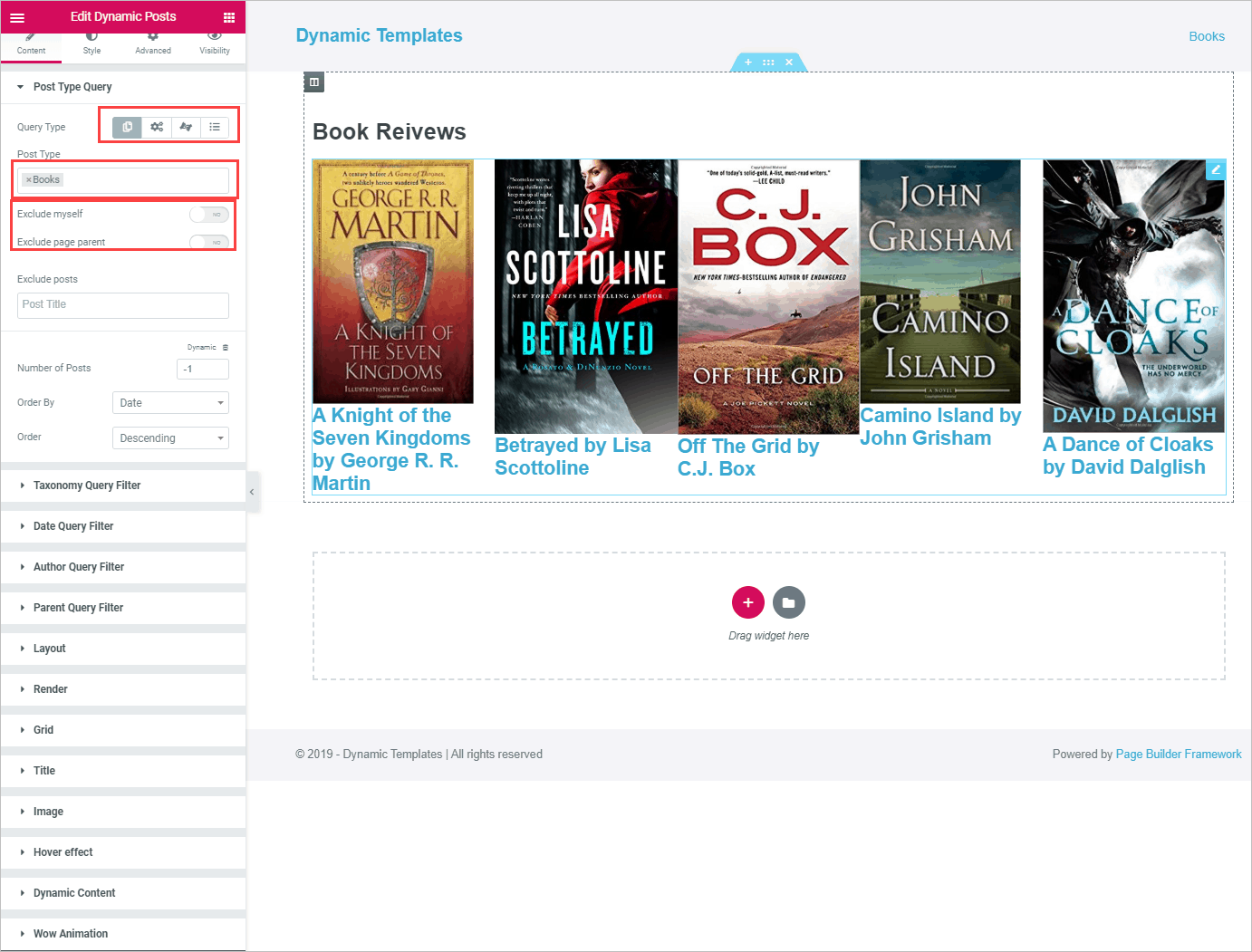Switch to the Style tab
Image resolution: width=1252 pixels, height=952 pixels.
[x=91, y=43]
